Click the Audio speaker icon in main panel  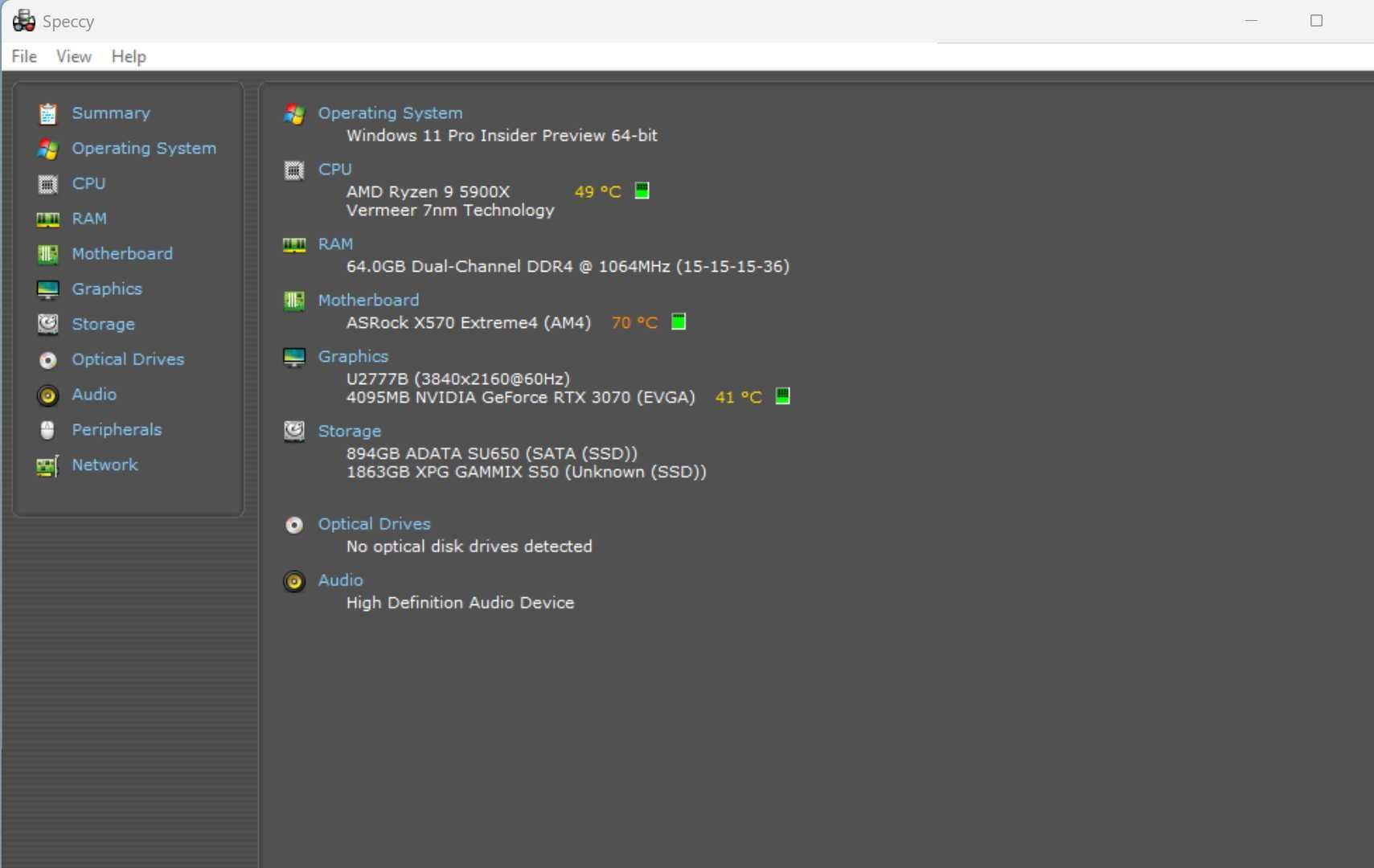pyautogui.click(x=294, y=581)
